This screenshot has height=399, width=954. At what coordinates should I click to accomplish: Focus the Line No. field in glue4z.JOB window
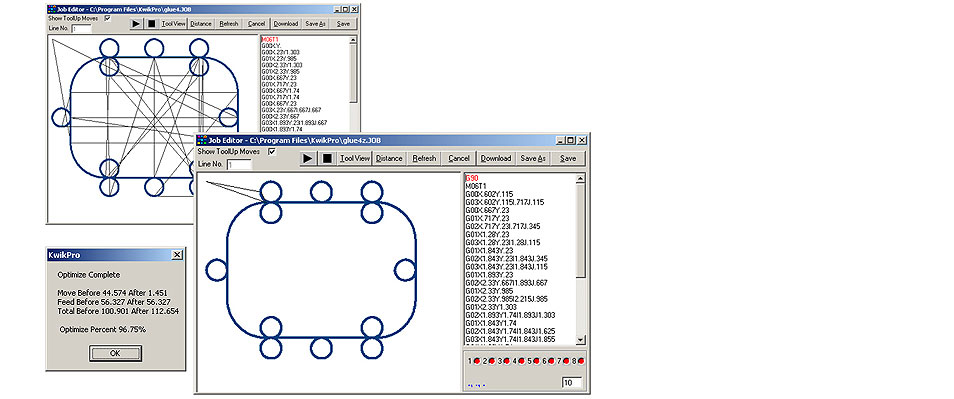238,164
